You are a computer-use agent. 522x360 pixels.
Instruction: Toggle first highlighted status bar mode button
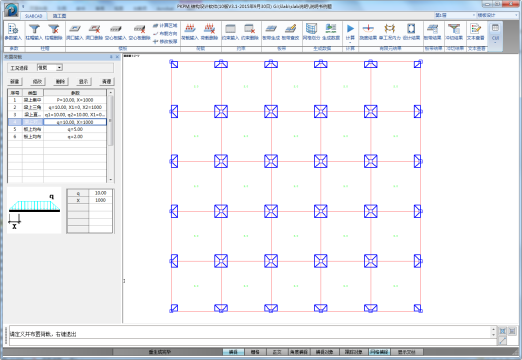coord(233,352)
